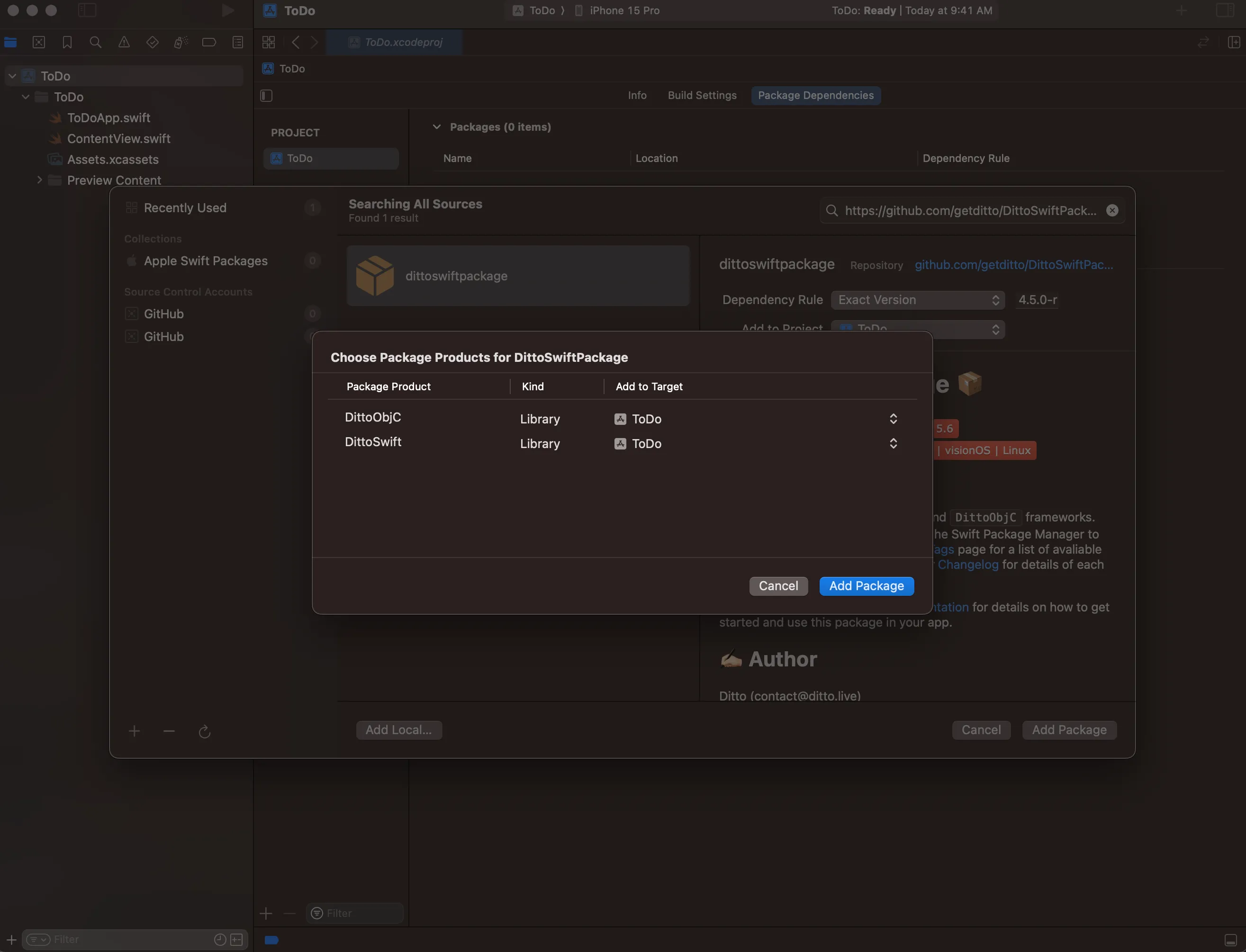Select the Package Dependencies tab
This screenshot has width=1246, height=952.
pyautogui.click(x=816, y=95)
